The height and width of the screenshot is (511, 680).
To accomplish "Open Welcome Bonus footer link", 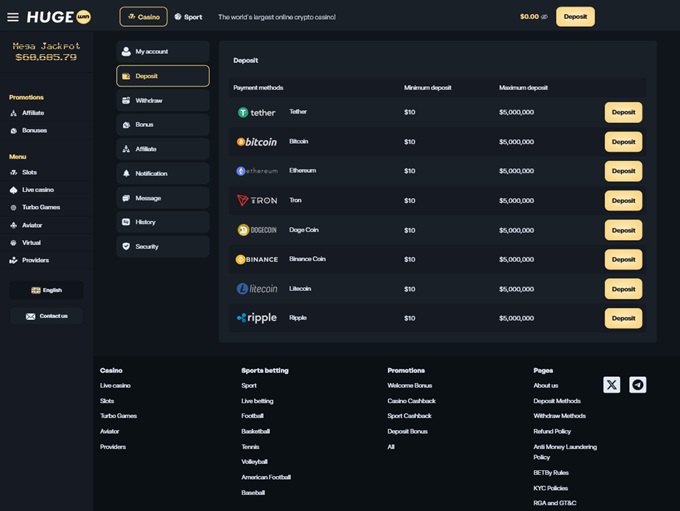I will pyautogui.click(x=409, y=385).
